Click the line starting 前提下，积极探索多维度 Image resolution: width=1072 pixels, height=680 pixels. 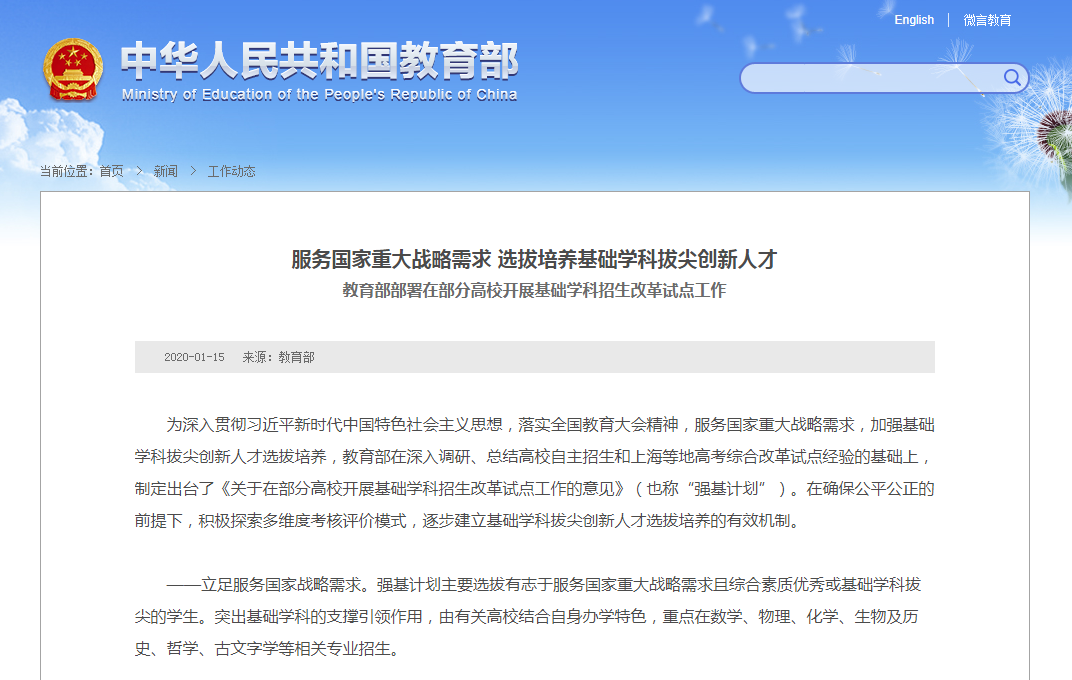(467, 521)
